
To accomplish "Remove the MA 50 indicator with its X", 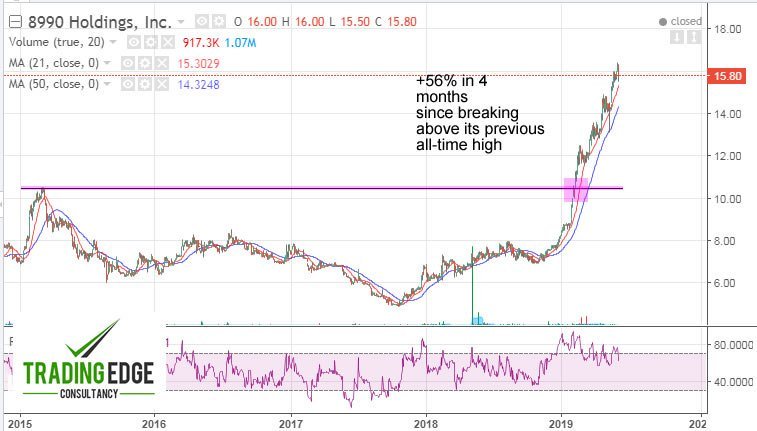I will pyautogui.click(x=162, y=84).
